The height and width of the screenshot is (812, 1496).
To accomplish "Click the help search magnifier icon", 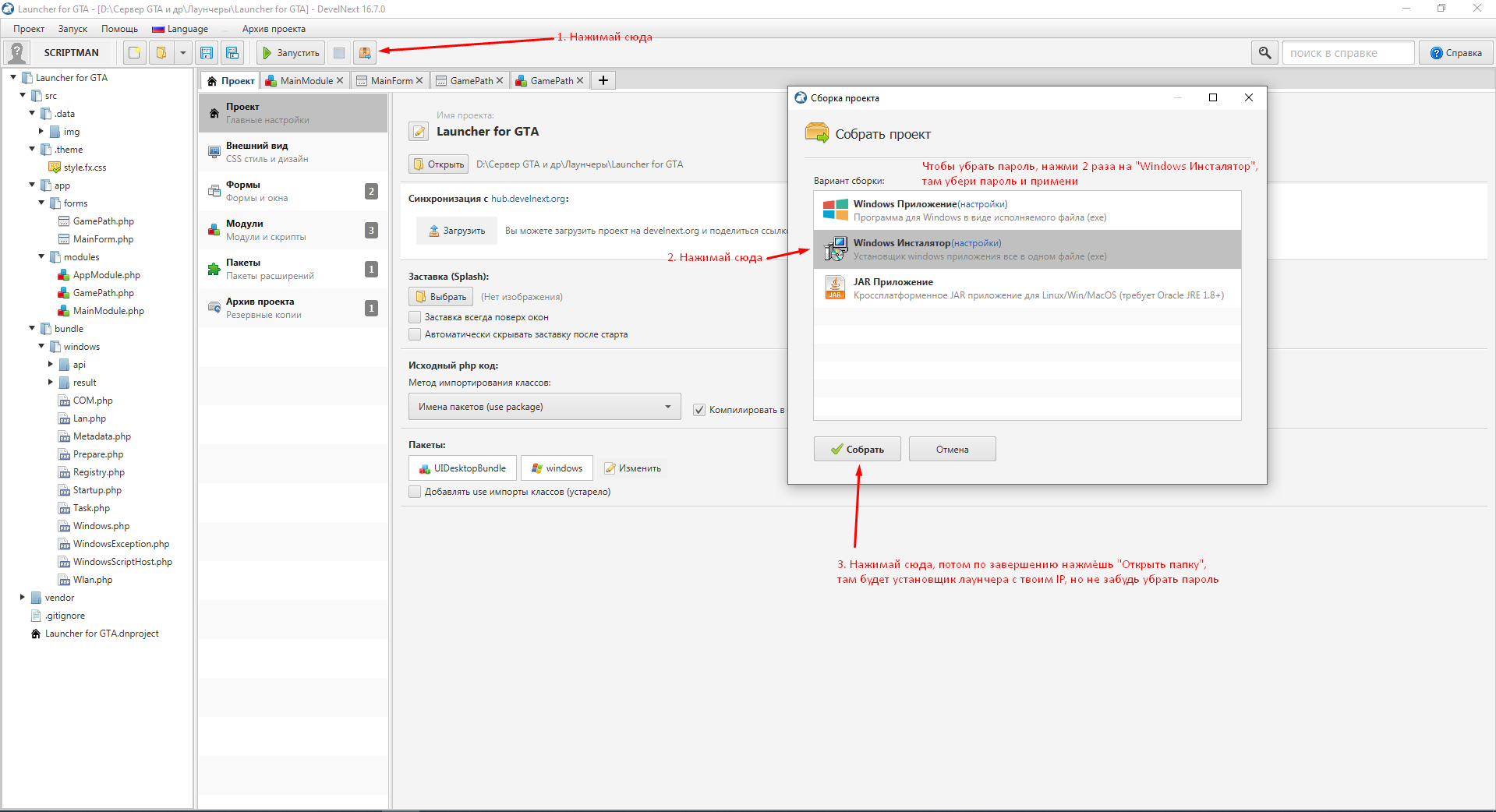I will (1264, 53).
